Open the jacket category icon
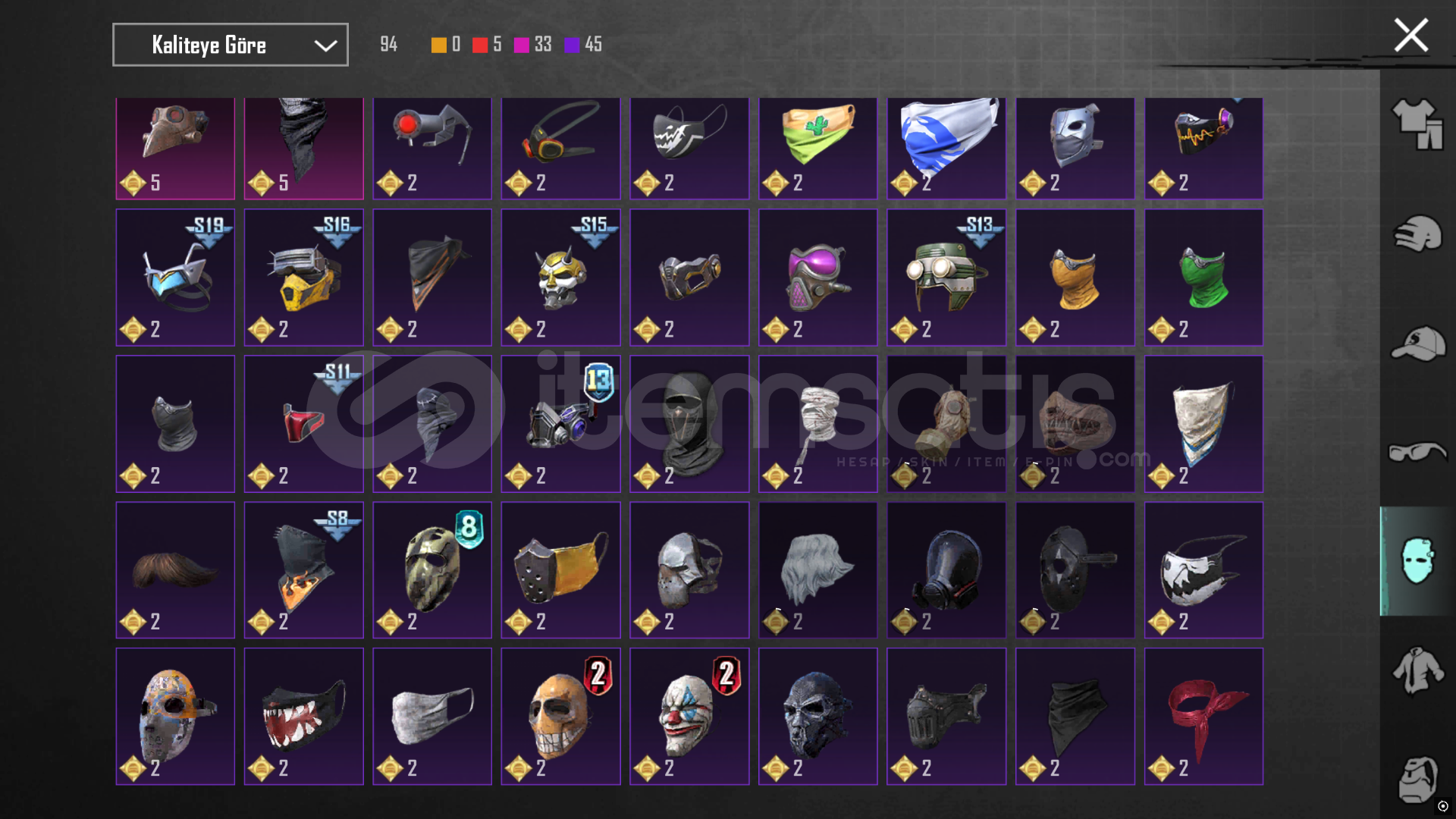The image size is (1456, 819). pyautogui.click(x=1417, y=670)
